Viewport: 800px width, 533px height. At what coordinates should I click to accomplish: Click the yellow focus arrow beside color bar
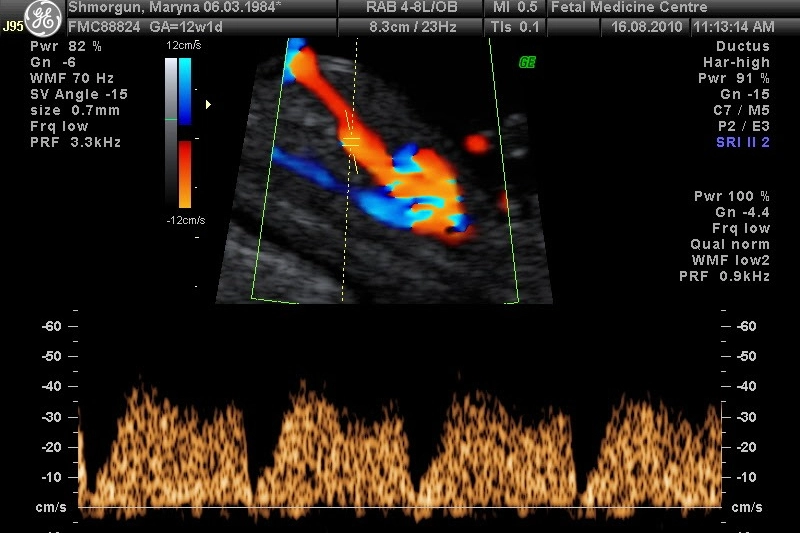208,105
